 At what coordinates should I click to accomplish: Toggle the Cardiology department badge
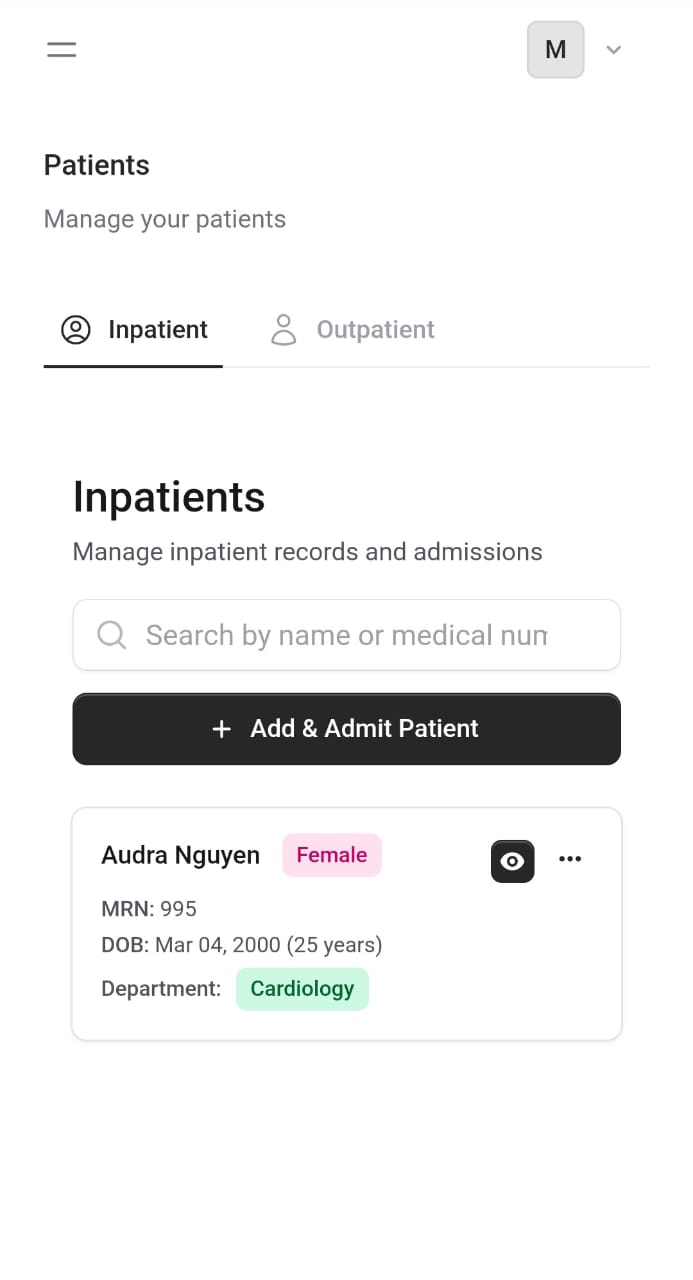tap(302, 988)
